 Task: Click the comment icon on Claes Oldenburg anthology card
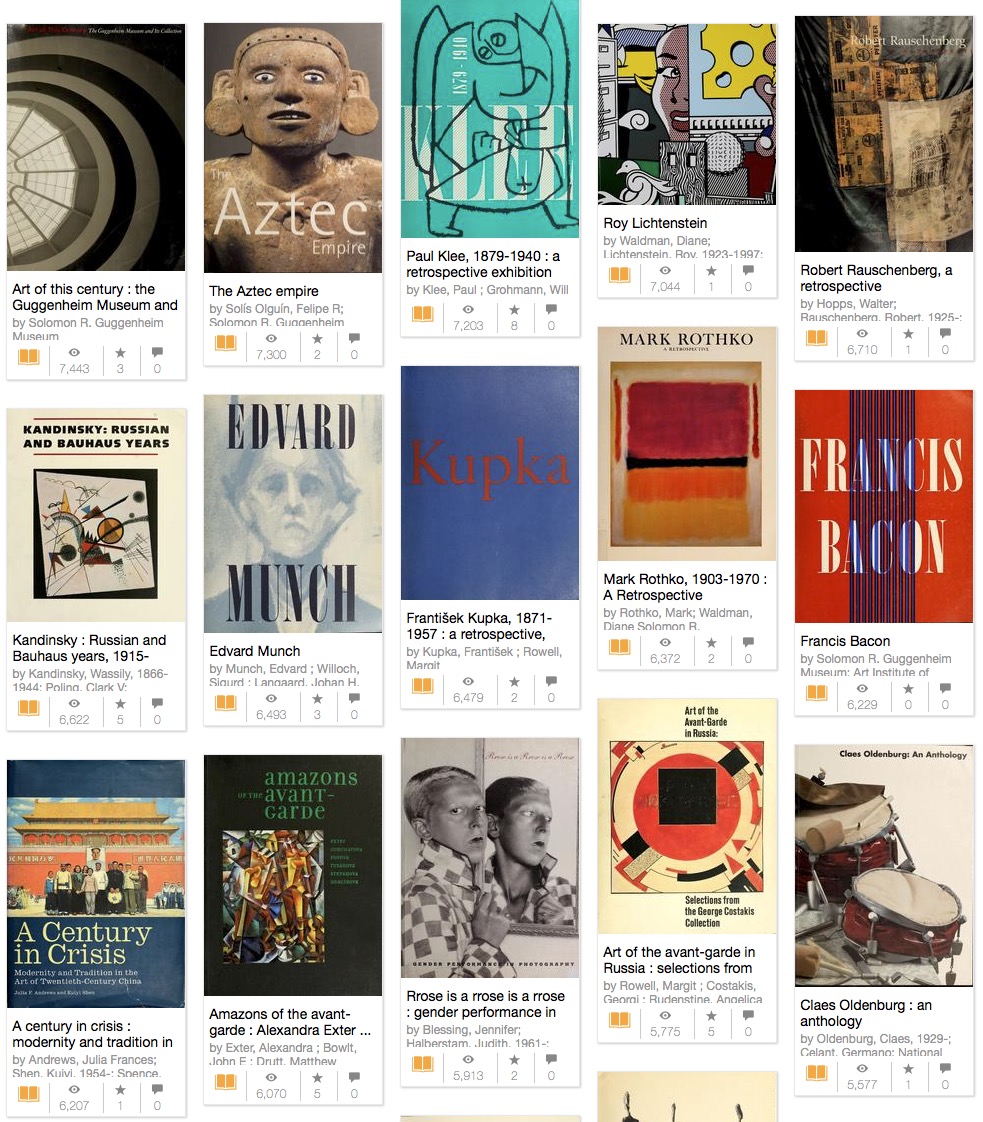tap(945, 1068)
